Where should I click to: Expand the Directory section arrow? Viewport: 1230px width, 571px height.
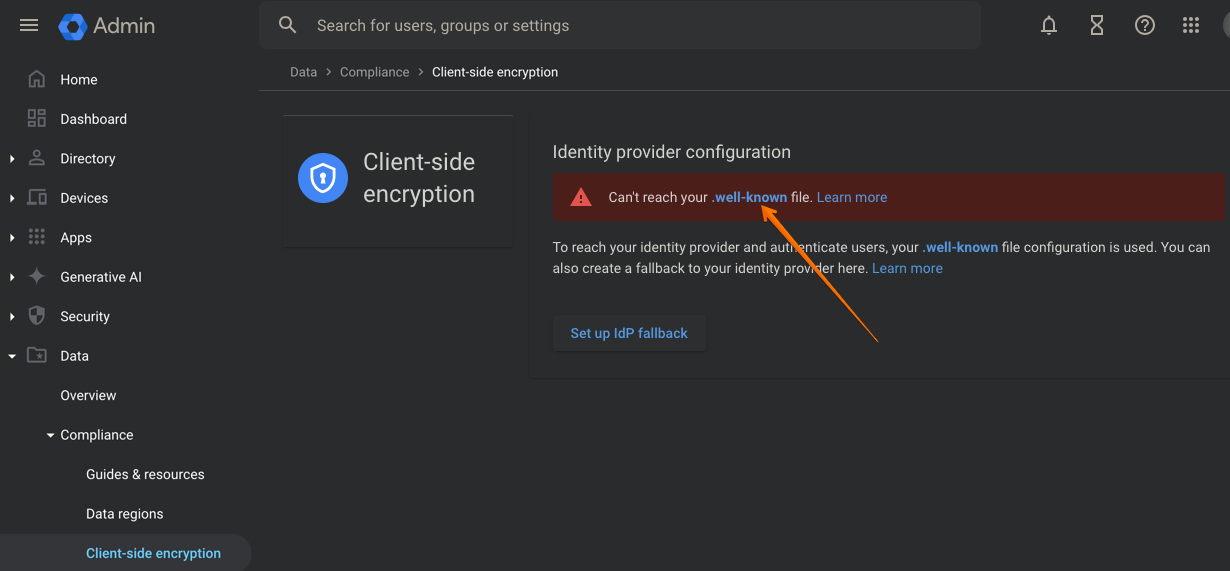pos(12,158)
